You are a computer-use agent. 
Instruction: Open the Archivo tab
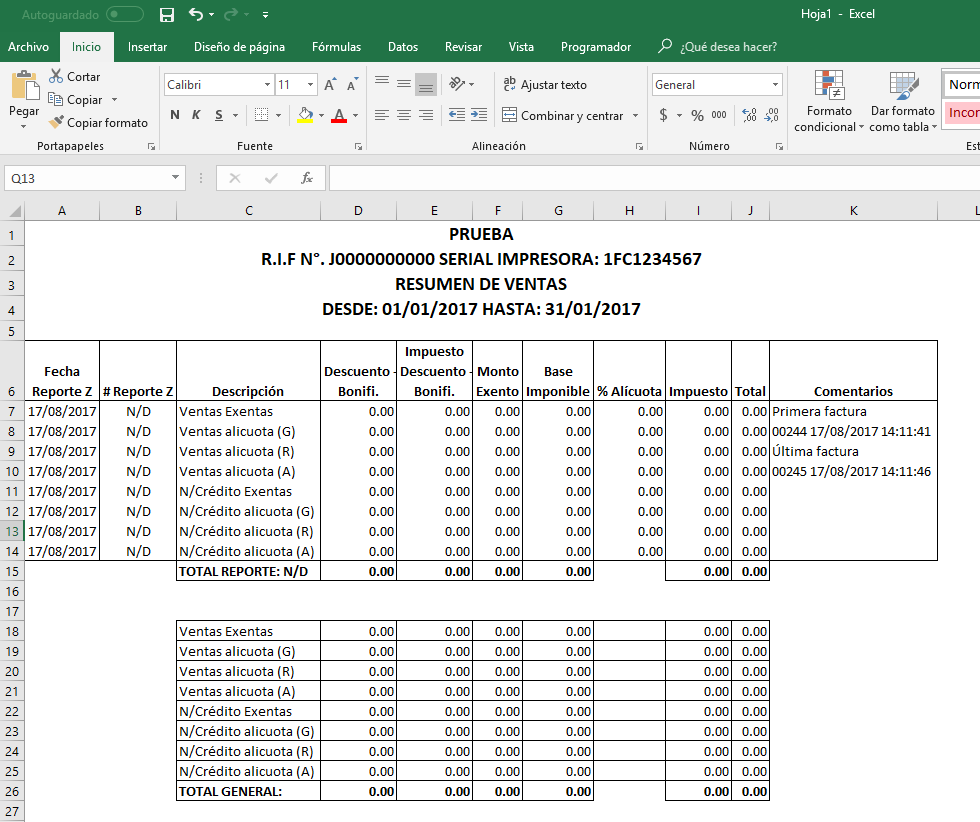(28, 47)
